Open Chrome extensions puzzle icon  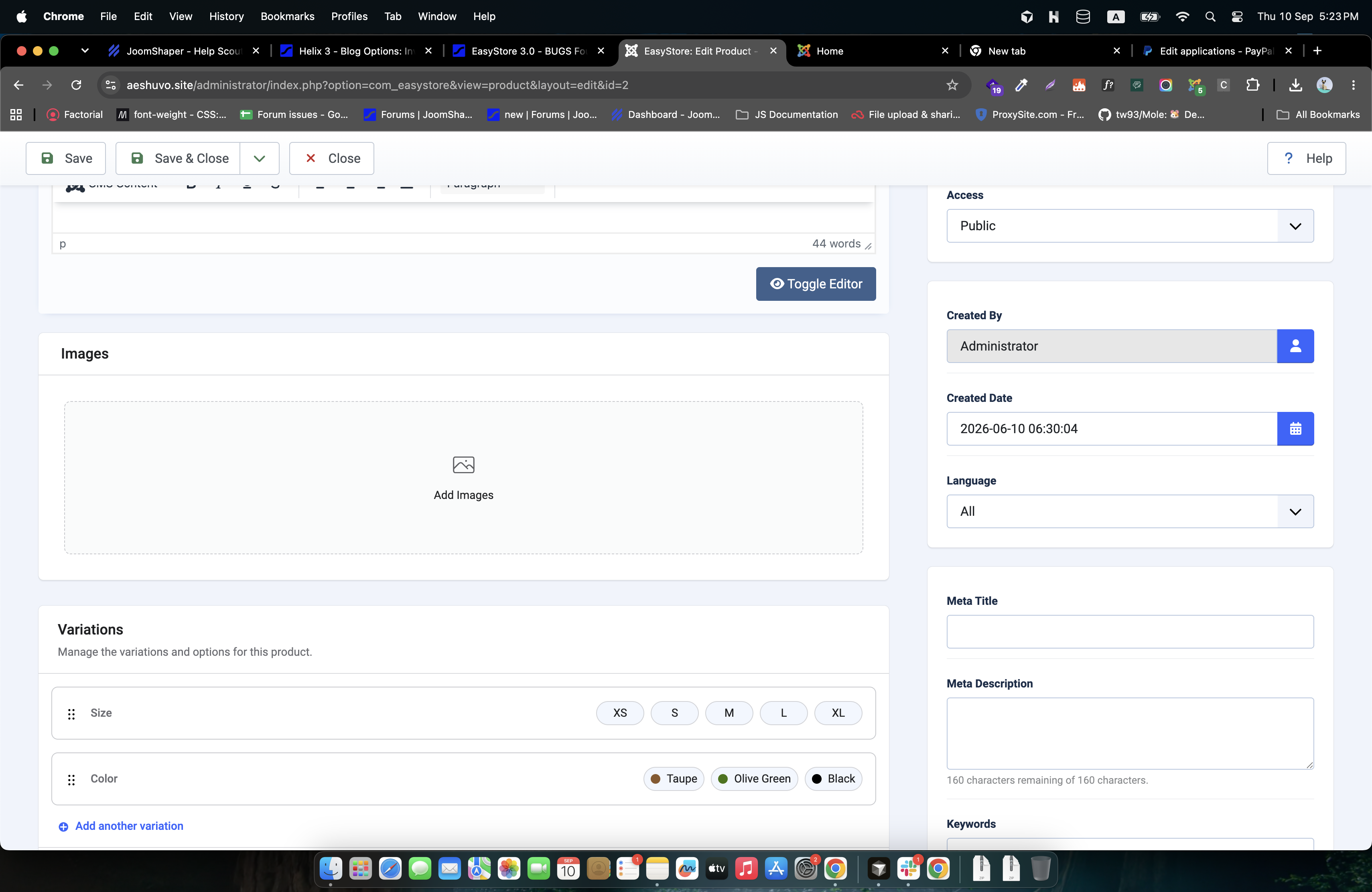point(1252,85)
